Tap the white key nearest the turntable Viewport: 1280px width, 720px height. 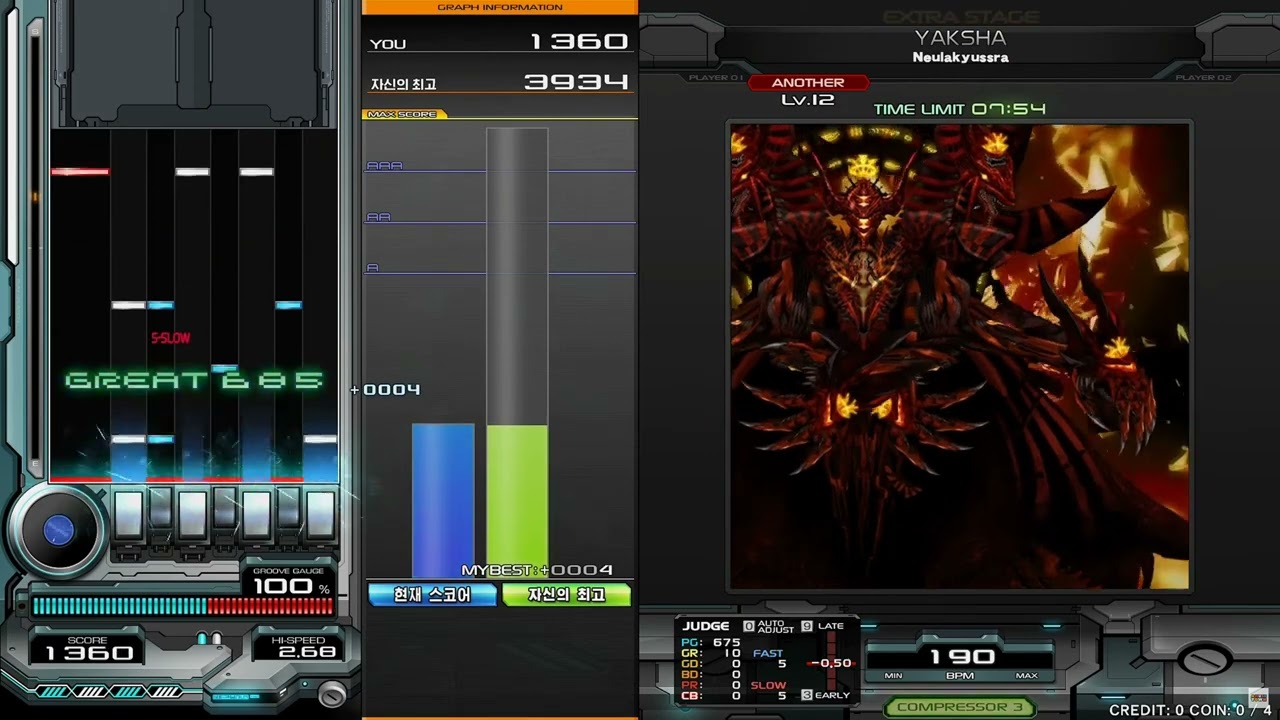coord(128,516)
